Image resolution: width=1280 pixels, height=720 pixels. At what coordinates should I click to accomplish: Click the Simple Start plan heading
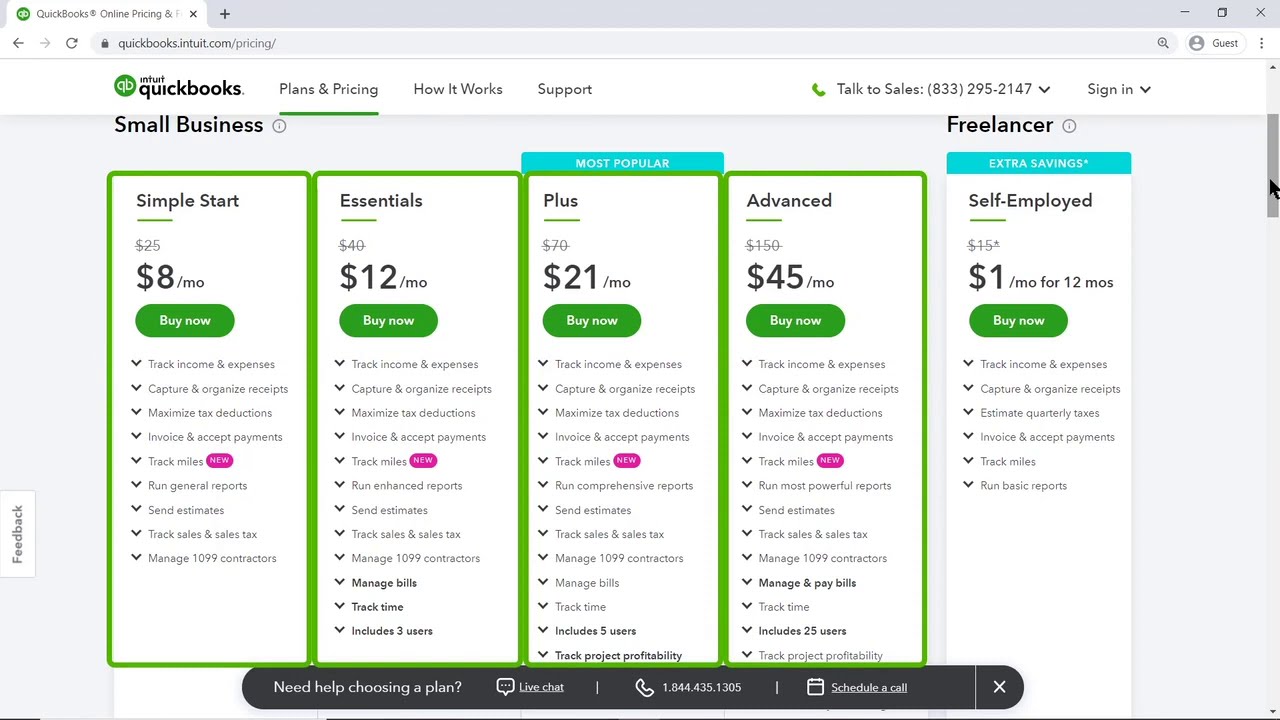(187, 200)
